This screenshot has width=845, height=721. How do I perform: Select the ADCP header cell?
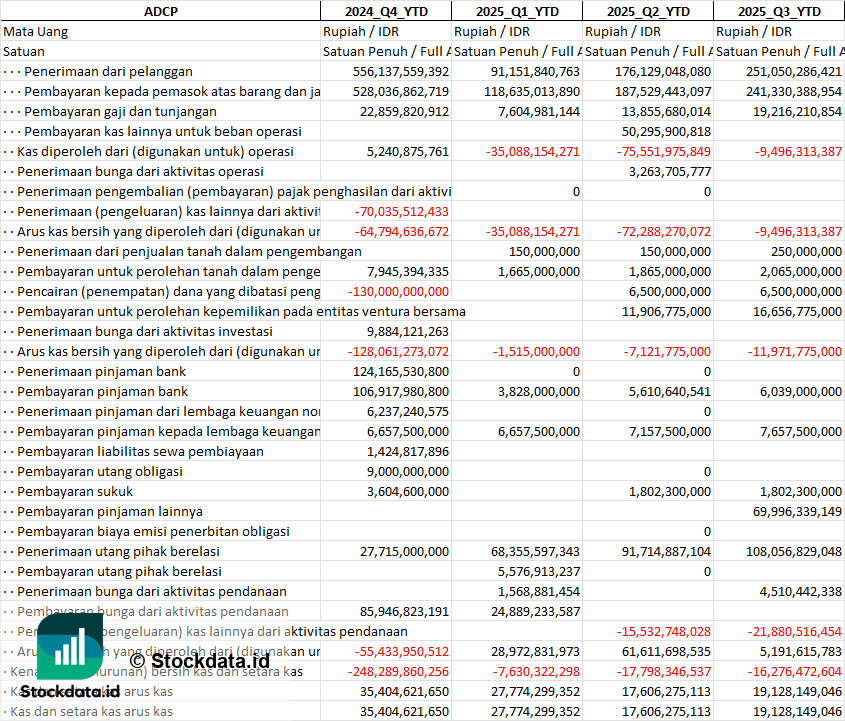point(160,11)
